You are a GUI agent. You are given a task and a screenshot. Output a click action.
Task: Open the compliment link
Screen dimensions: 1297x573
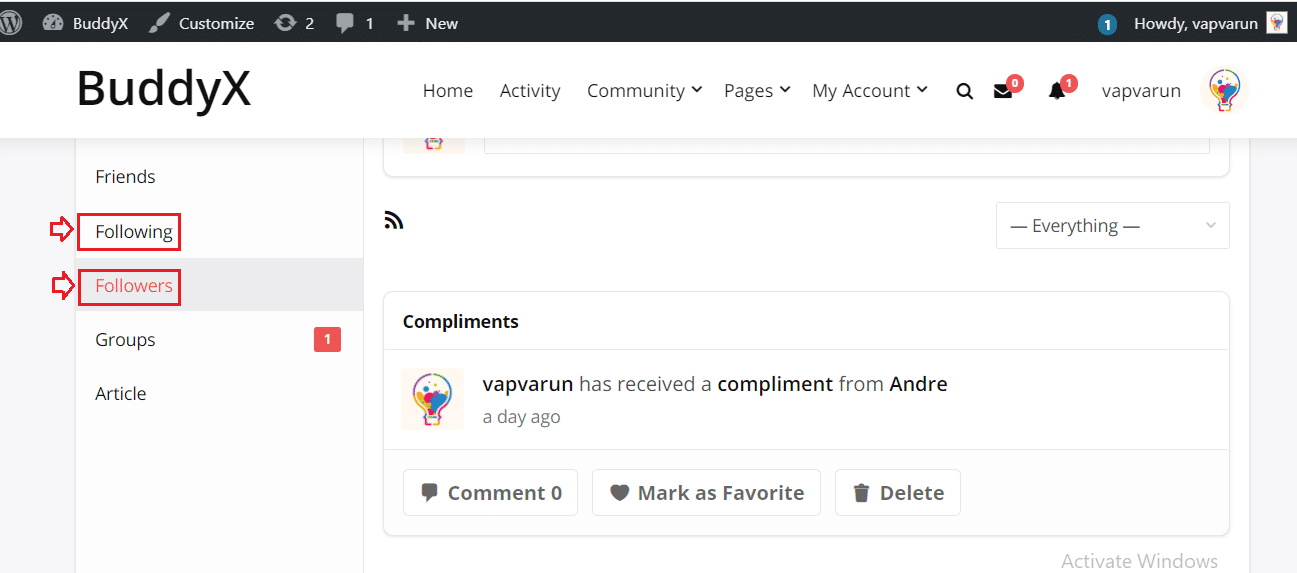[x=775, y=384]
